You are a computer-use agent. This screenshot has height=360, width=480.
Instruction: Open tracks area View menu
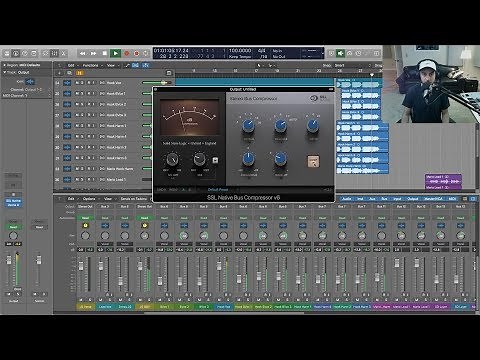111,66
